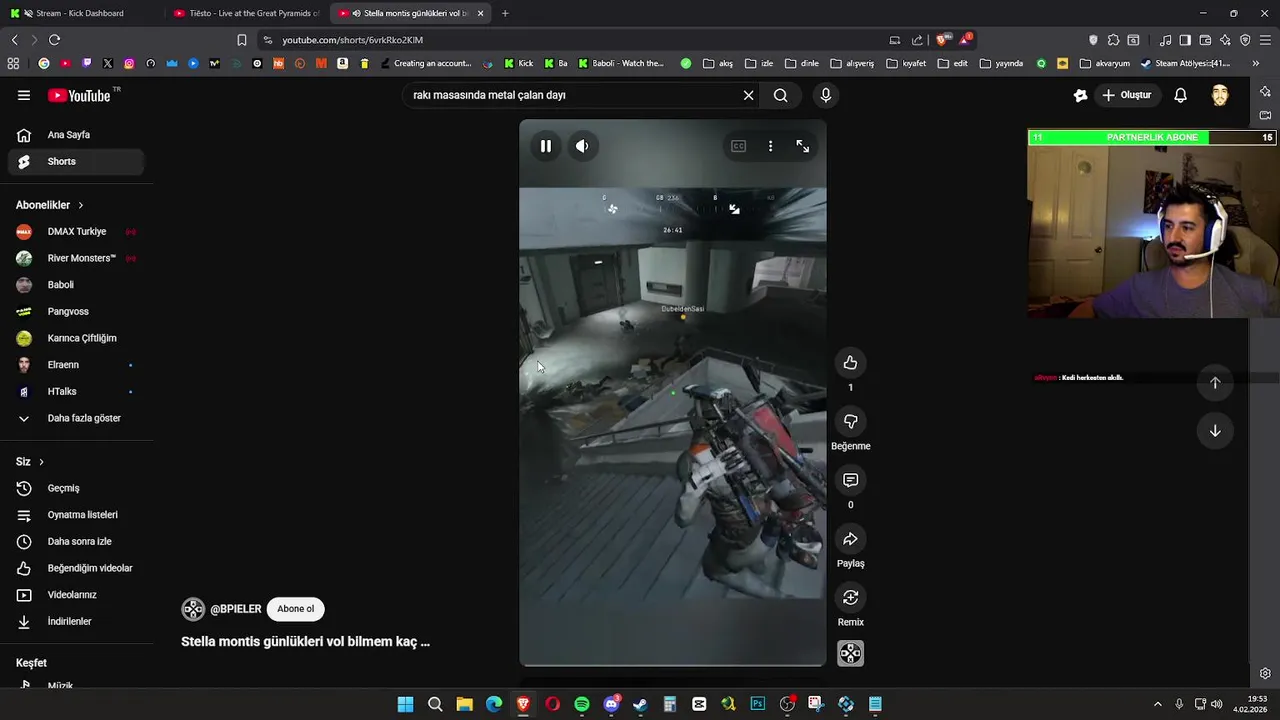This screenshot has height=720, width=1280.
Task: Open the YouTube account avatar menu
Action: 1220,95
